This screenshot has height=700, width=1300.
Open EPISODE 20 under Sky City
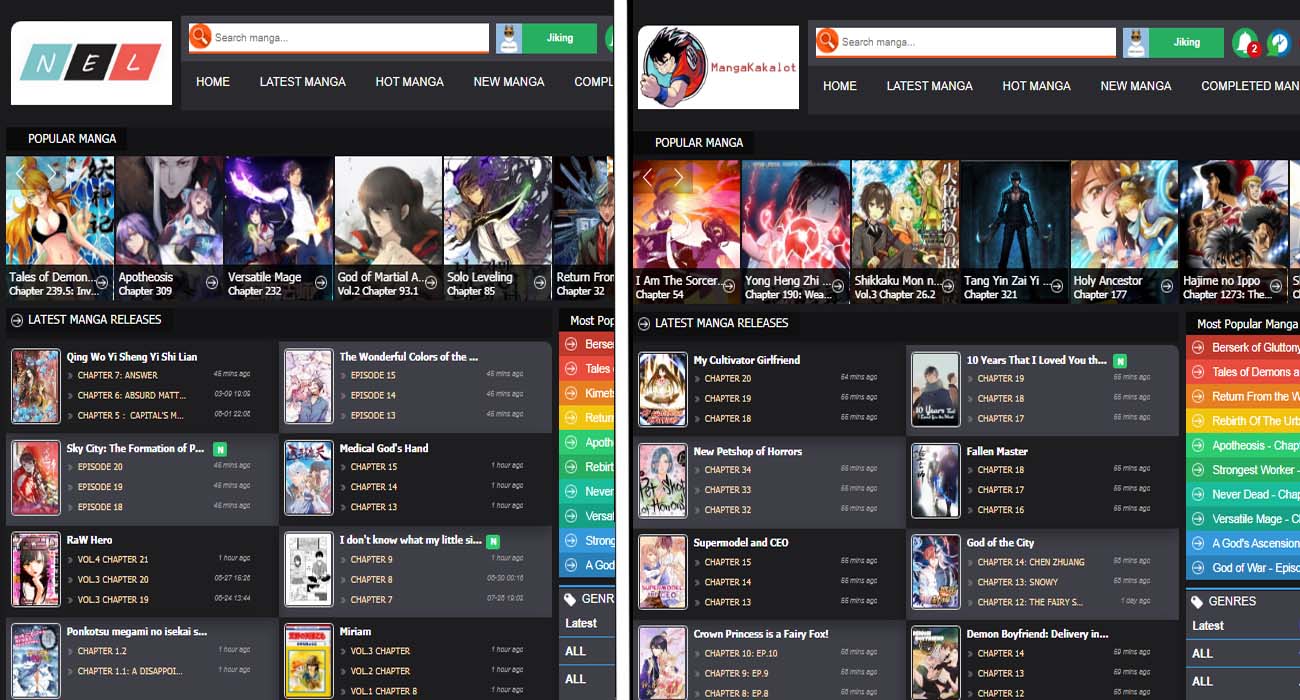[100, 467]
